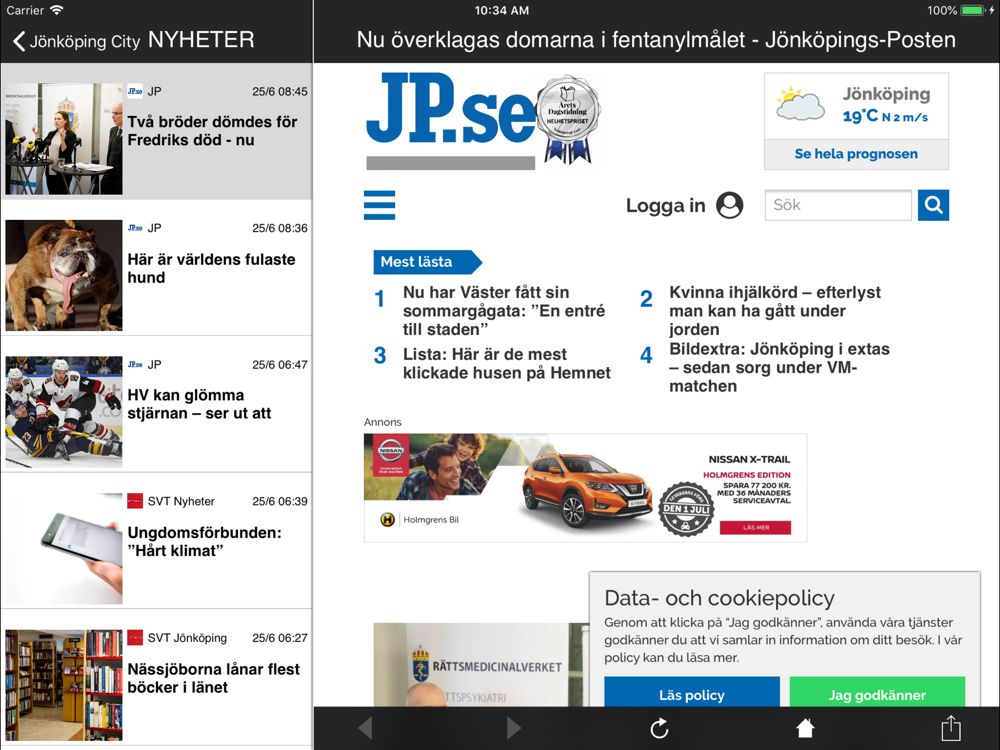Tap the hockey players thumbnail
Image resolution: width=1000 pixels, height=750 pixels.
point(64,411)
